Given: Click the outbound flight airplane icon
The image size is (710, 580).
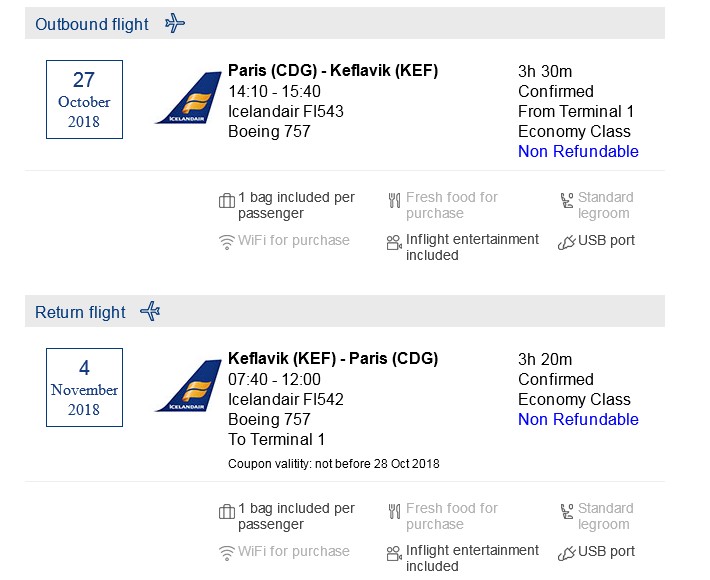Looking at the screenshot, I should tap(175, 23).
